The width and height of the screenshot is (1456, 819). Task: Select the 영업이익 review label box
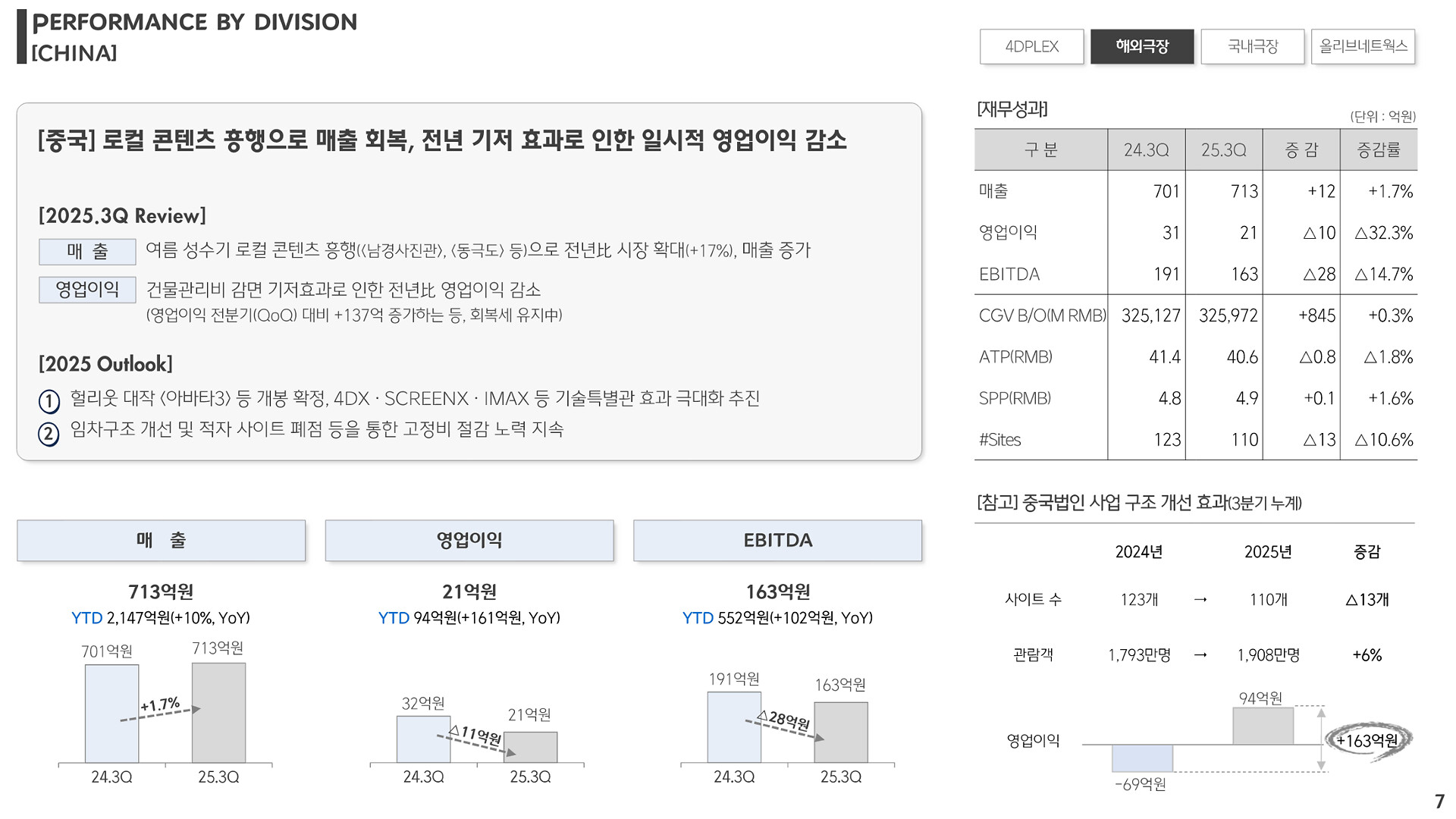(87, 290)
